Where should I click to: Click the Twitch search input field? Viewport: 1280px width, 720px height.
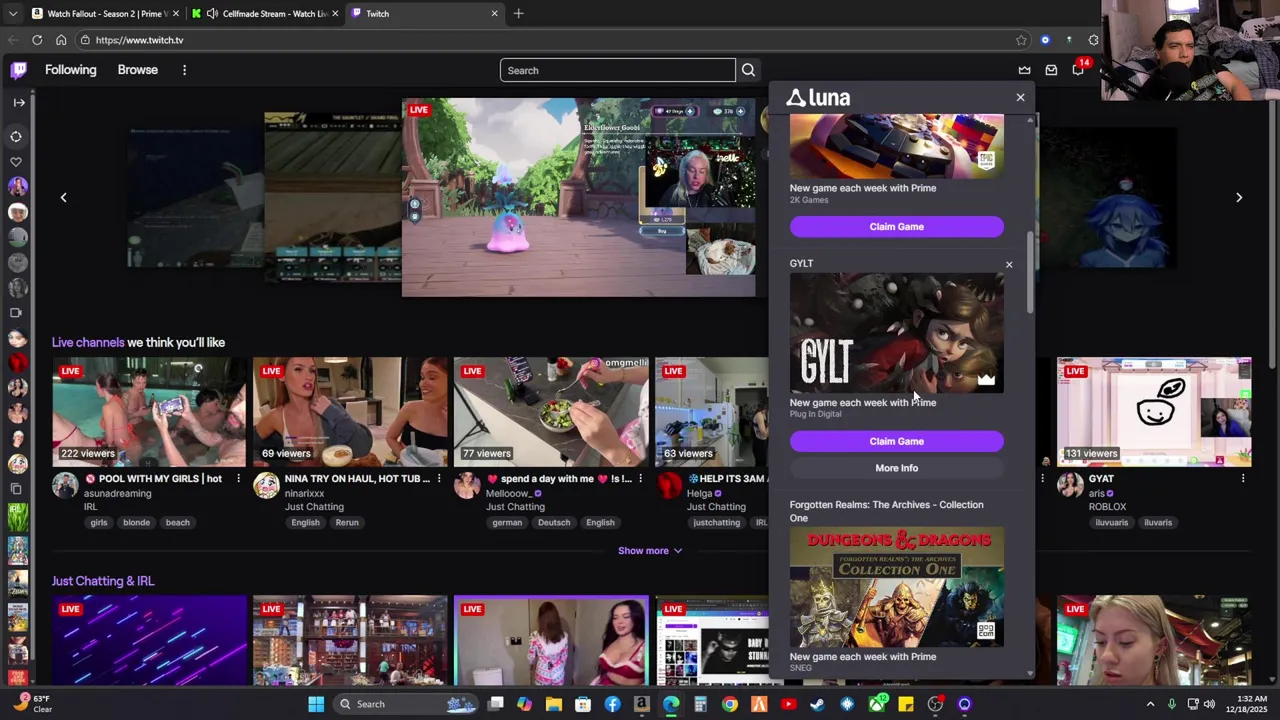click(617, 70)
